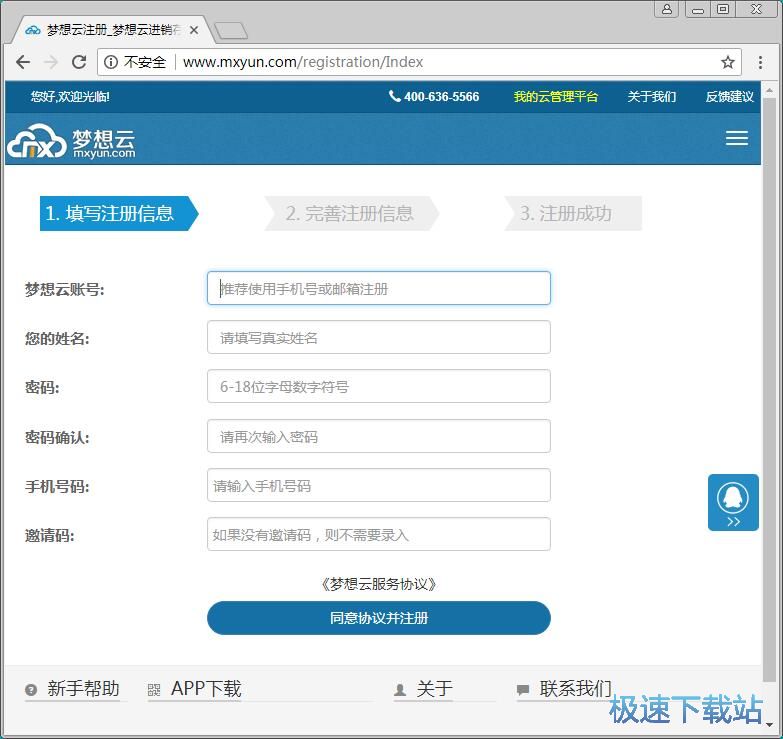Click the site info icon beside 不安全
This screenshot has height=739, width=783.
[111, 62]
